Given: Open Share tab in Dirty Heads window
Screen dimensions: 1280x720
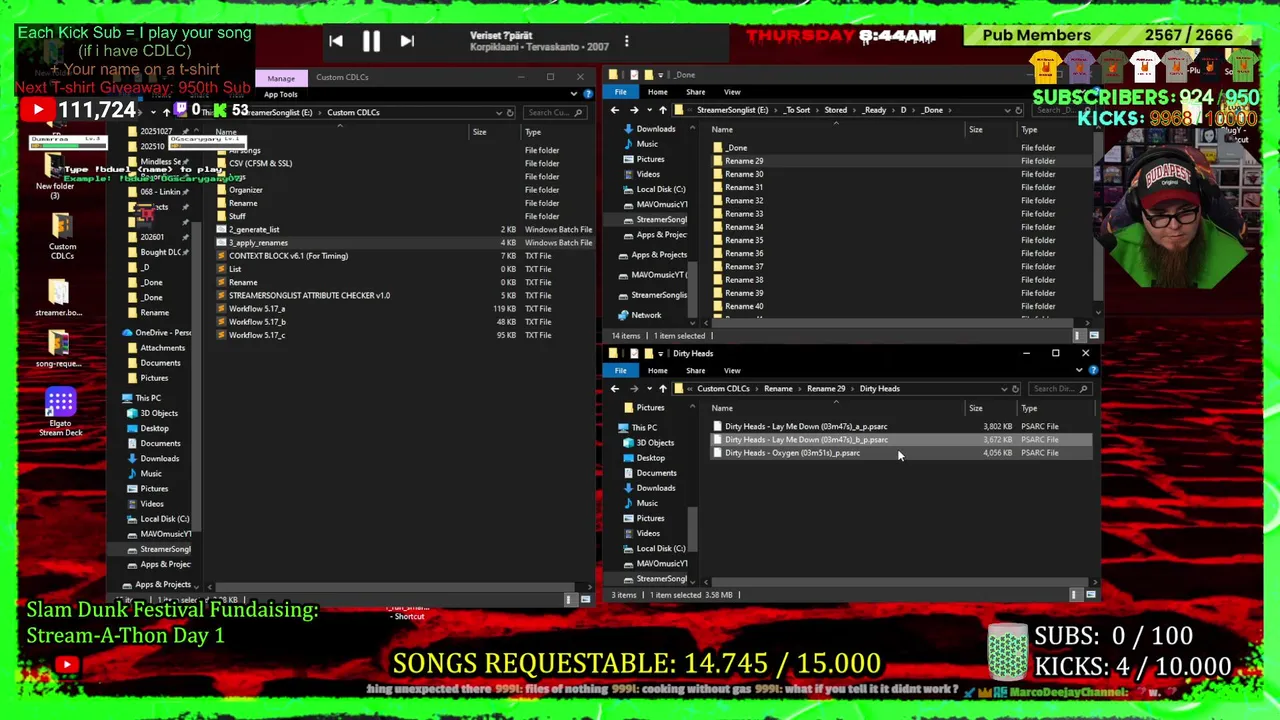Looking at the screenshot, I should click(x=695, y=371).
